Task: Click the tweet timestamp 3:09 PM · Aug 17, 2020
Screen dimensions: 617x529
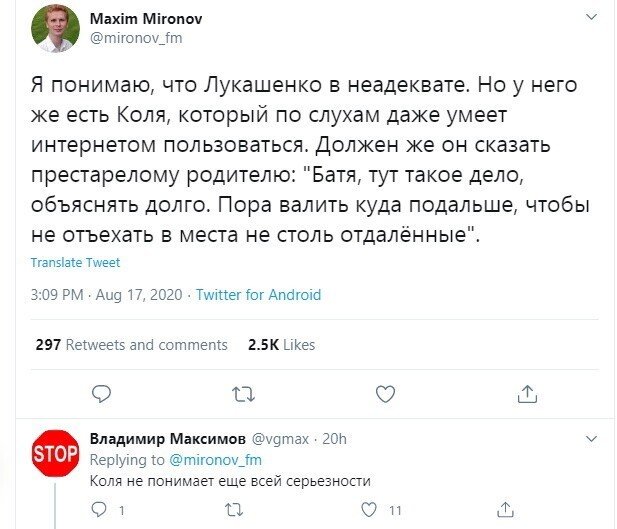Action: pos(108,295)
